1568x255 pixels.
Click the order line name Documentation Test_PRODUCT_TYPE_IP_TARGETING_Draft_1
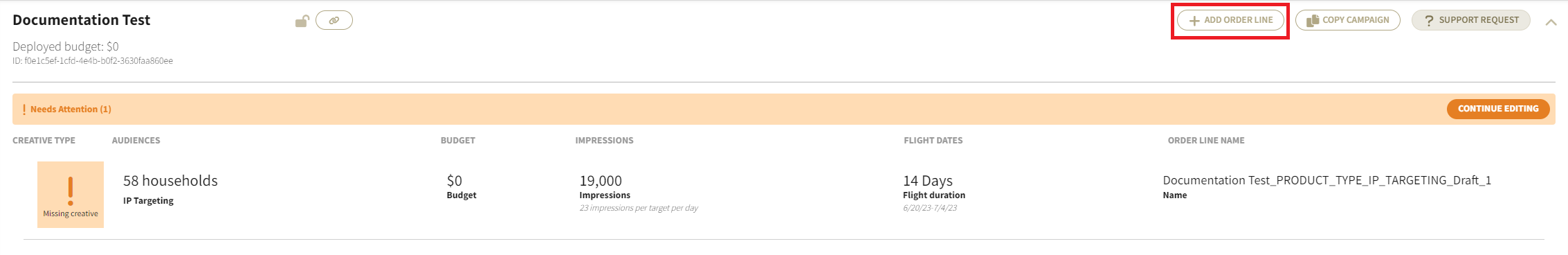click(x=1327, y=180)
